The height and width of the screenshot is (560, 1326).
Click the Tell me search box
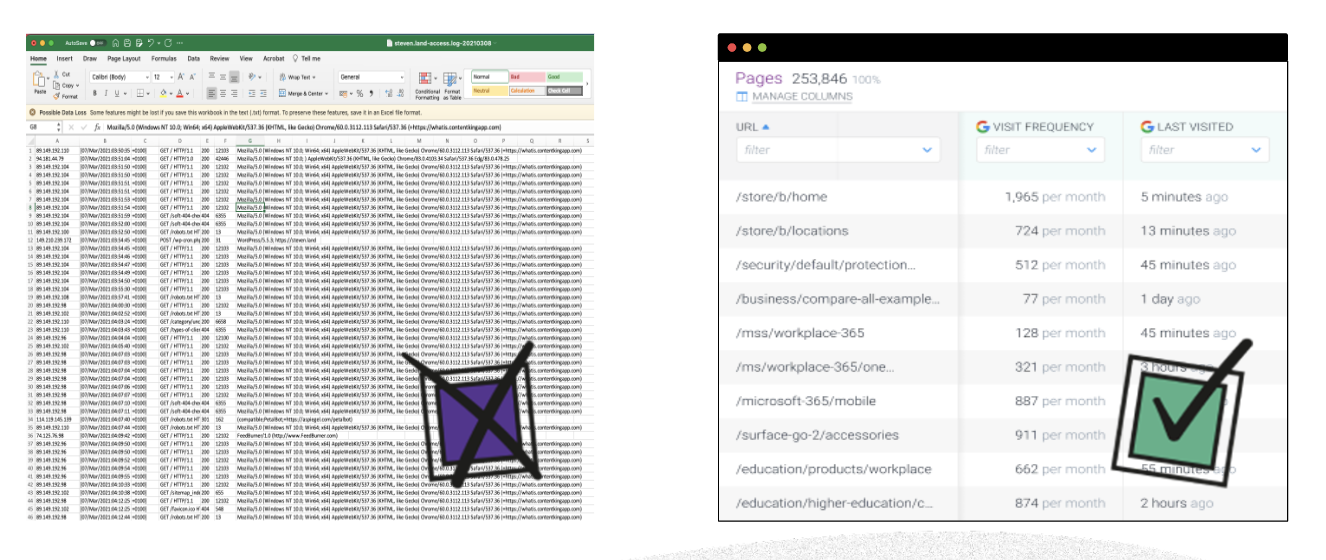(x=306, y=59)
